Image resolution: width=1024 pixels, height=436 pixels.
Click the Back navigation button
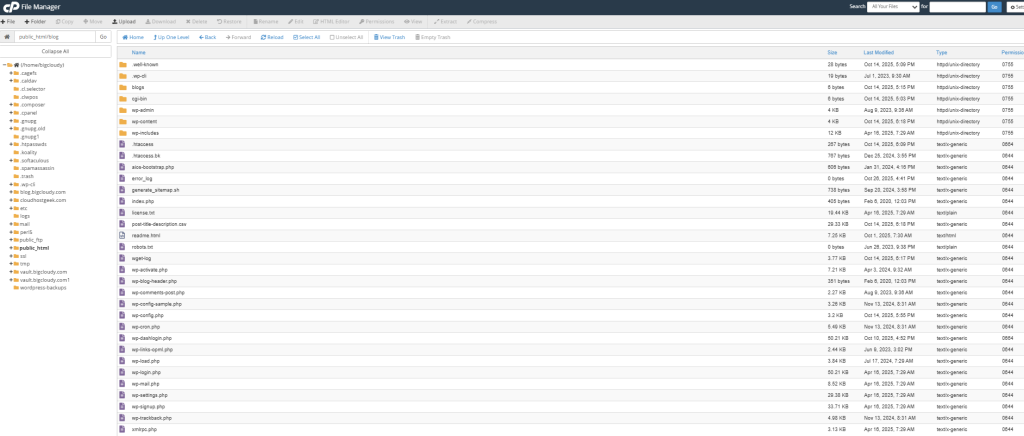(208, 37)
